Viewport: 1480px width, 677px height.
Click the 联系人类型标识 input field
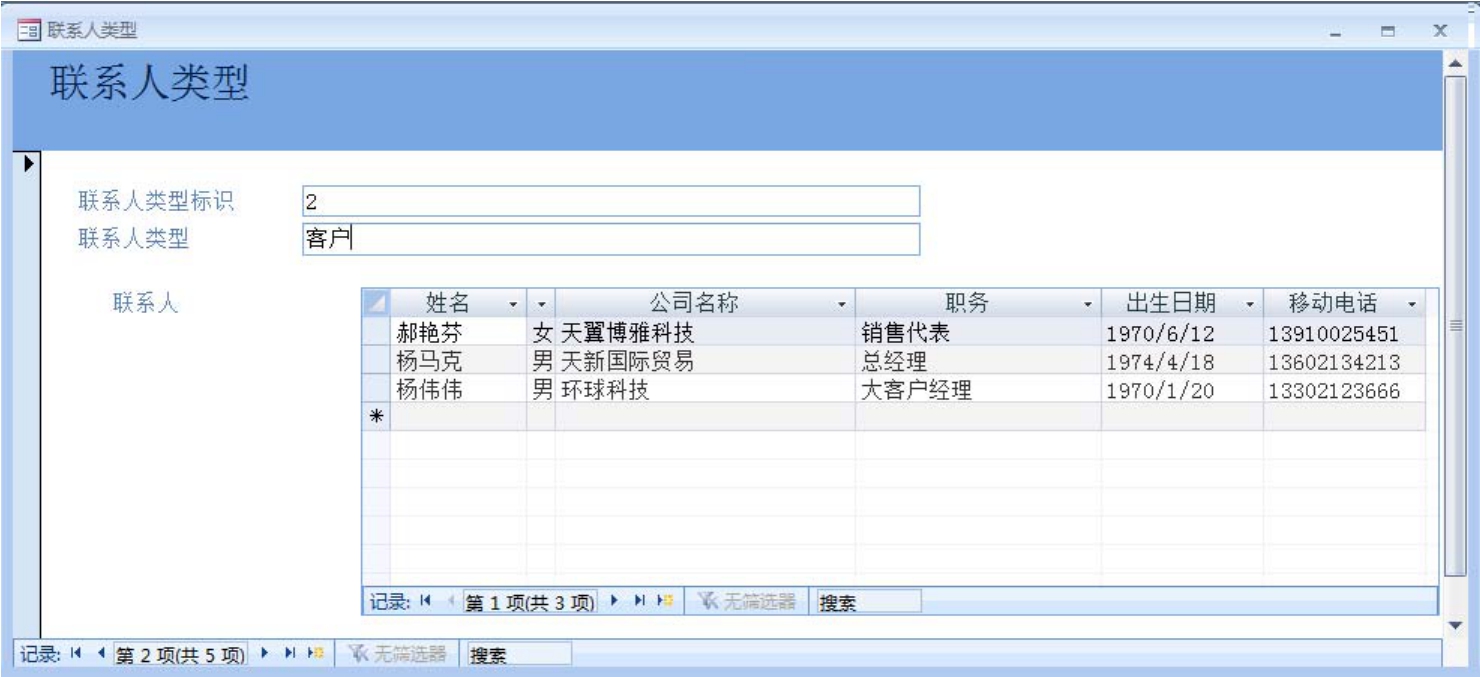(x=610, y=201)
